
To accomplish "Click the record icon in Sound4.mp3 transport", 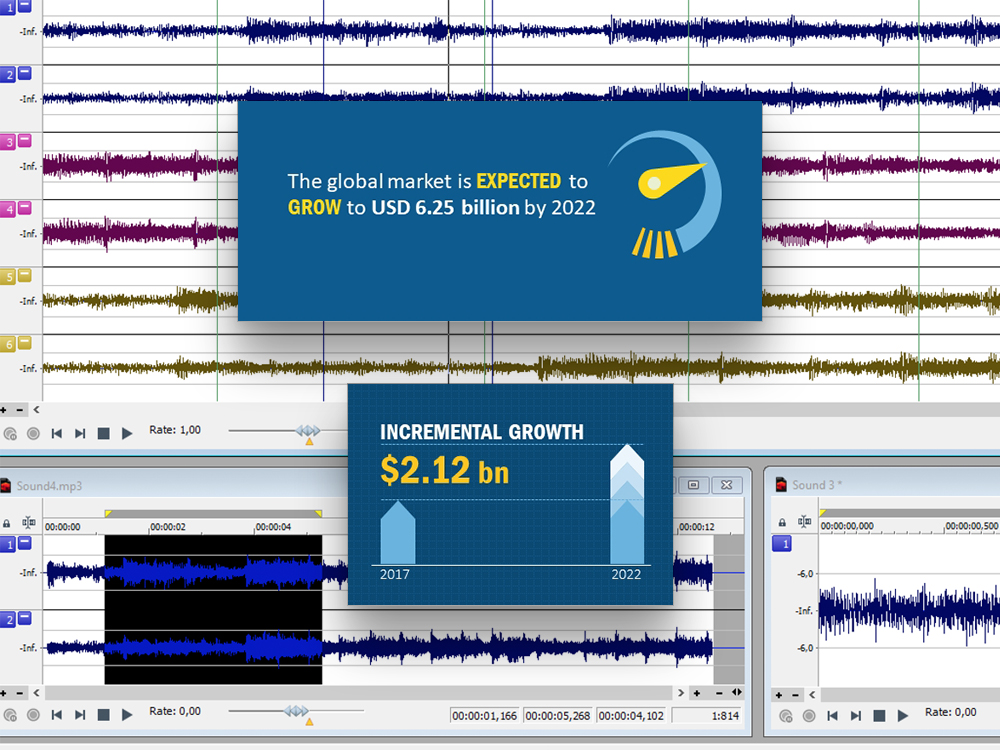I will (x=33, y=713).
